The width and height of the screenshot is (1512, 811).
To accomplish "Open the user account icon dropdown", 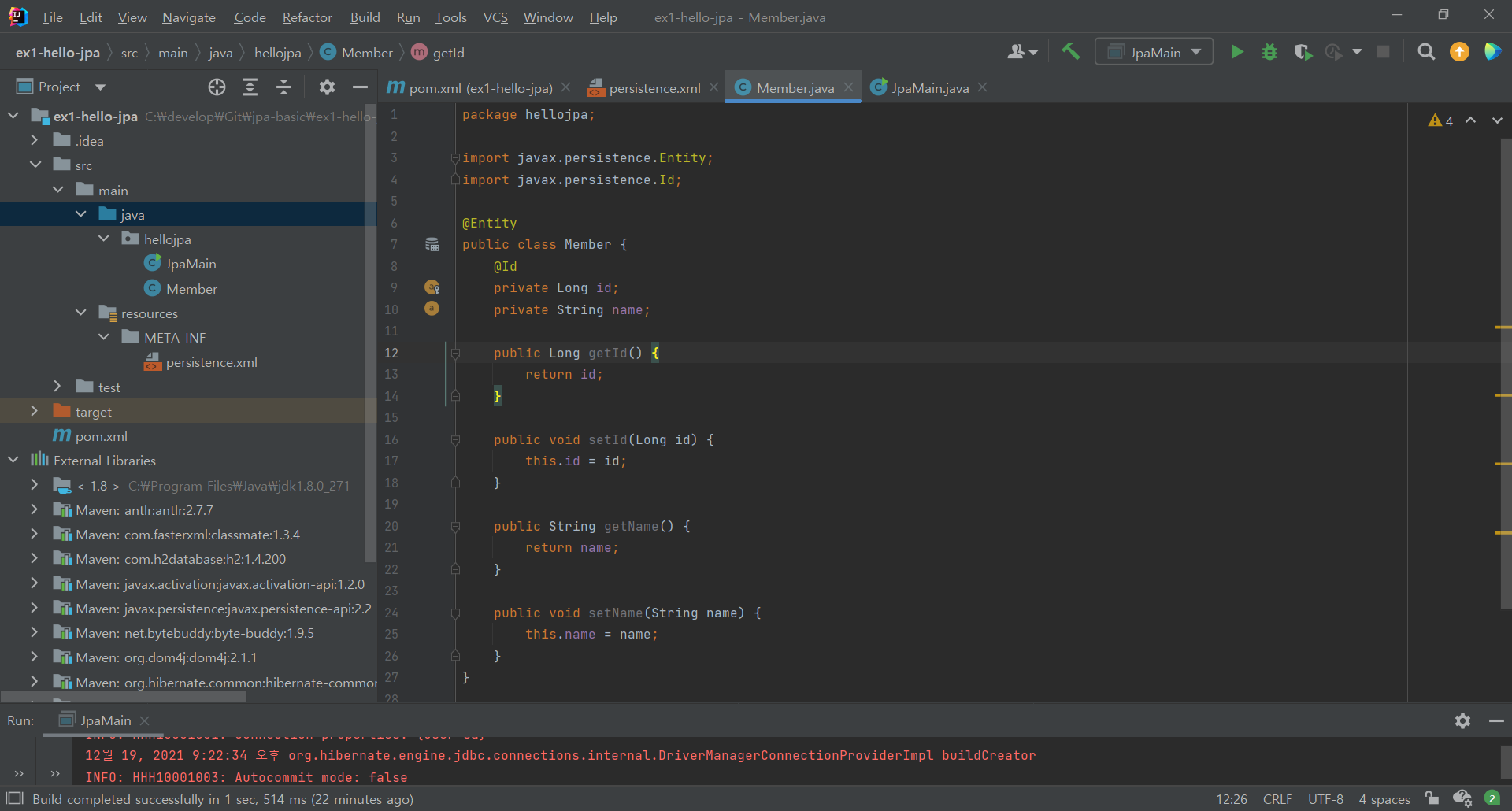I will click(x=1022, y=52).
